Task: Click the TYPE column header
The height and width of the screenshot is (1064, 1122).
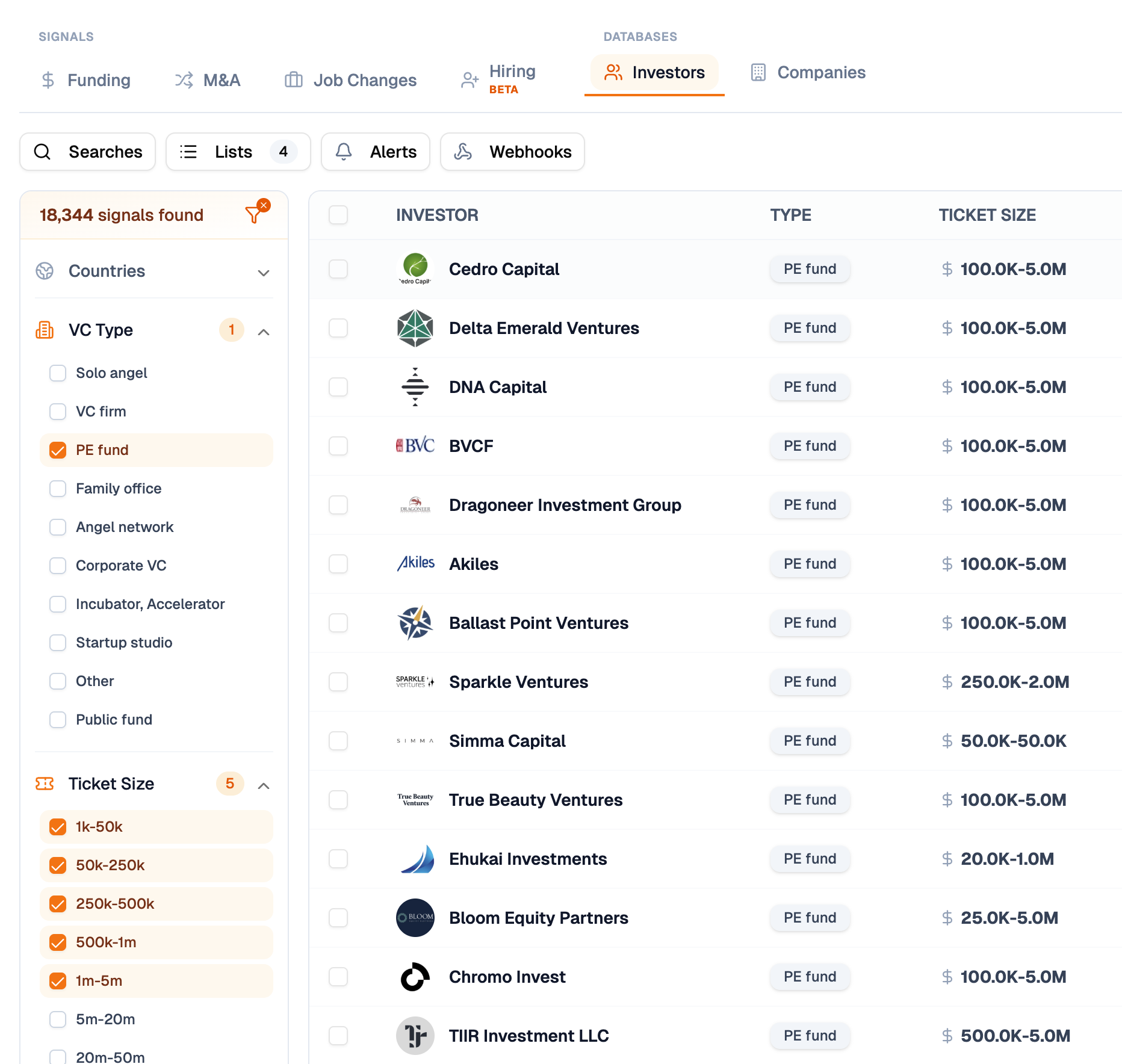Action: click(x=791, y=215)
